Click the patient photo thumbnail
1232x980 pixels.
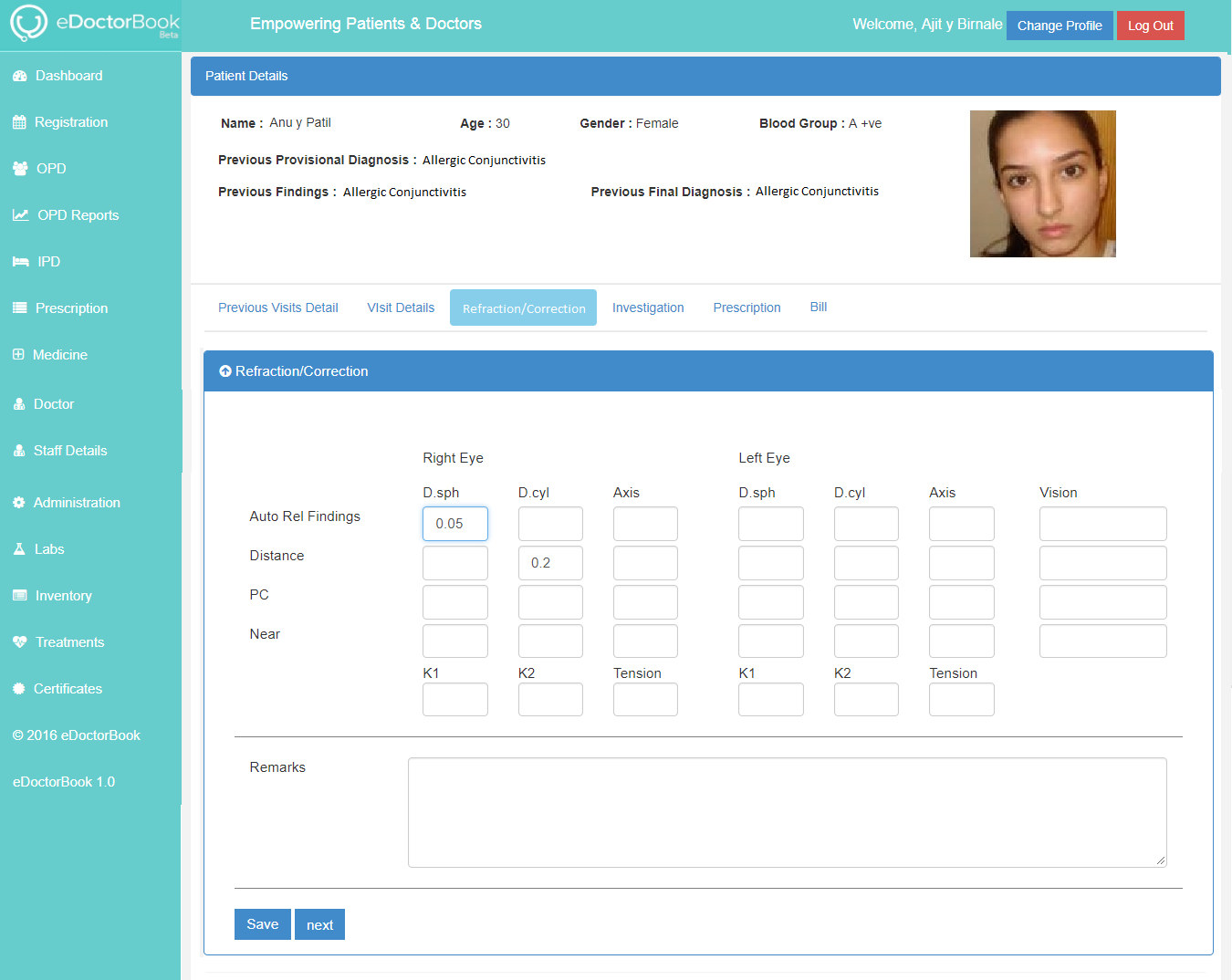(x=1042, y=183)
